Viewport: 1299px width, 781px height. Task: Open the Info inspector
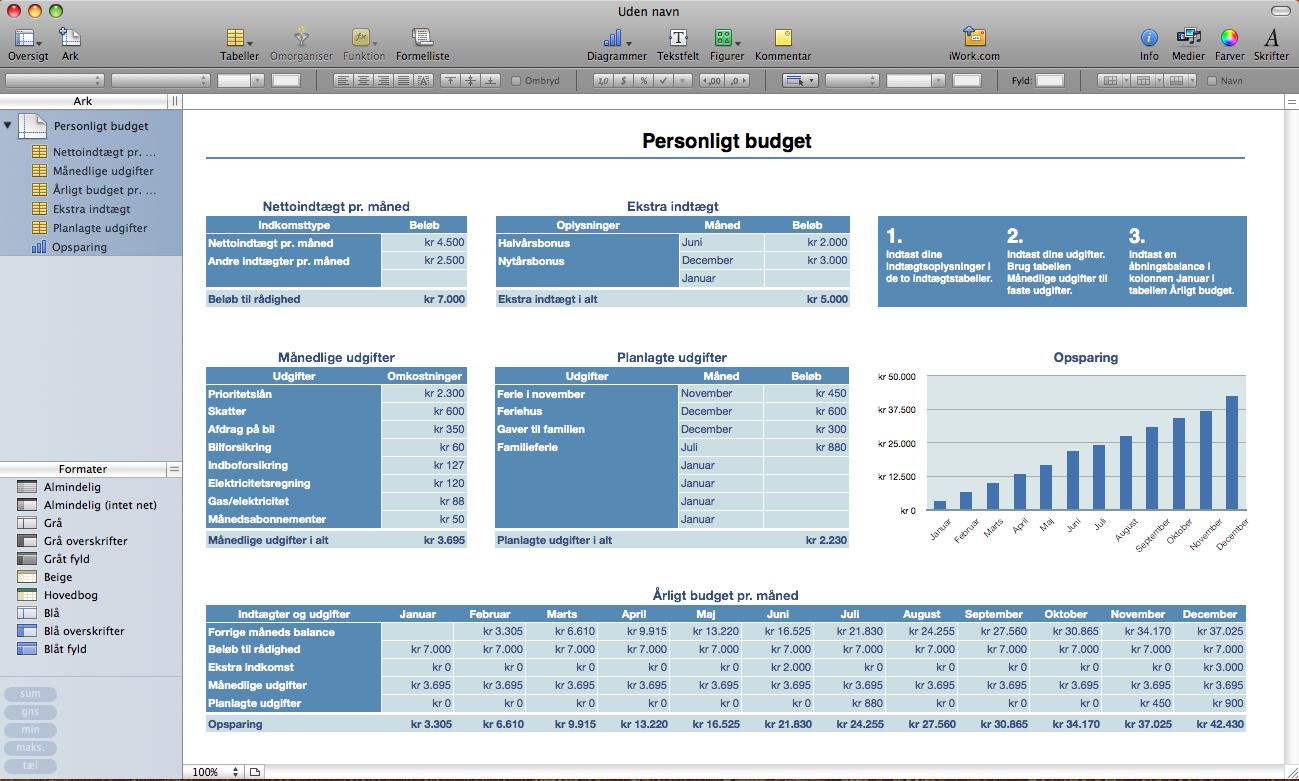click(x=1149, y=40)
